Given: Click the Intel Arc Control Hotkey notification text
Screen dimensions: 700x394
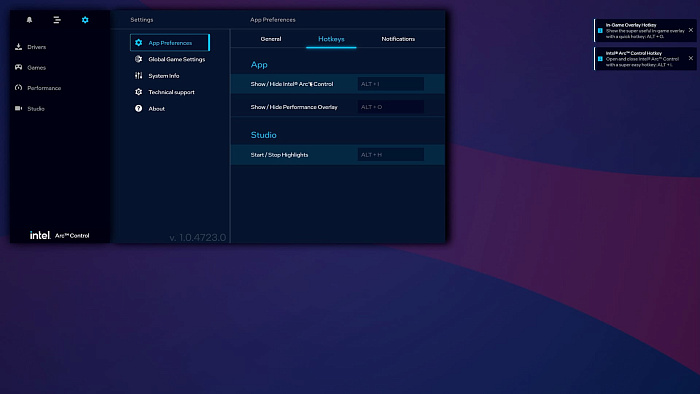Looking at the screenshot, I should [x=642, y=59].
